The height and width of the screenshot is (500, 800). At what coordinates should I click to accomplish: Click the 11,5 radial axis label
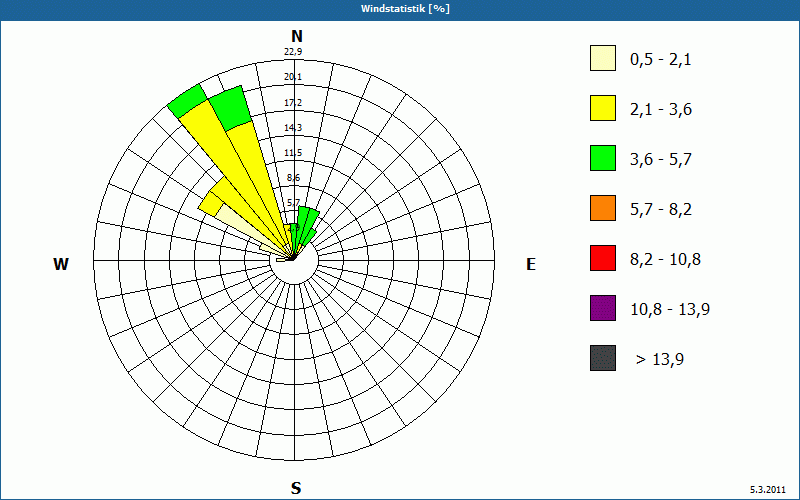tap(293, 153)
